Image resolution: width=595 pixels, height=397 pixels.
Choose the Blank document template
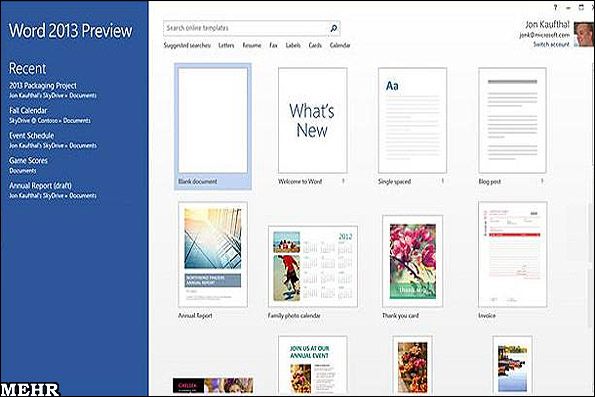213,126
